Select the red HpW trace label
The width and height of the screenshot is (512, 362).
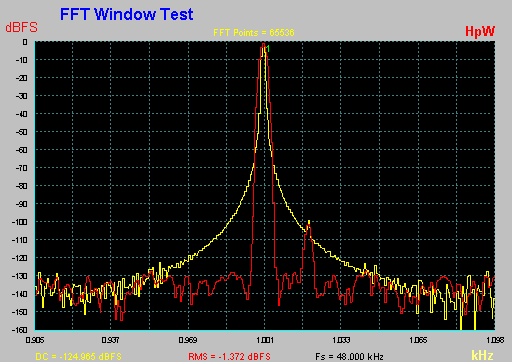coord(480,31)
